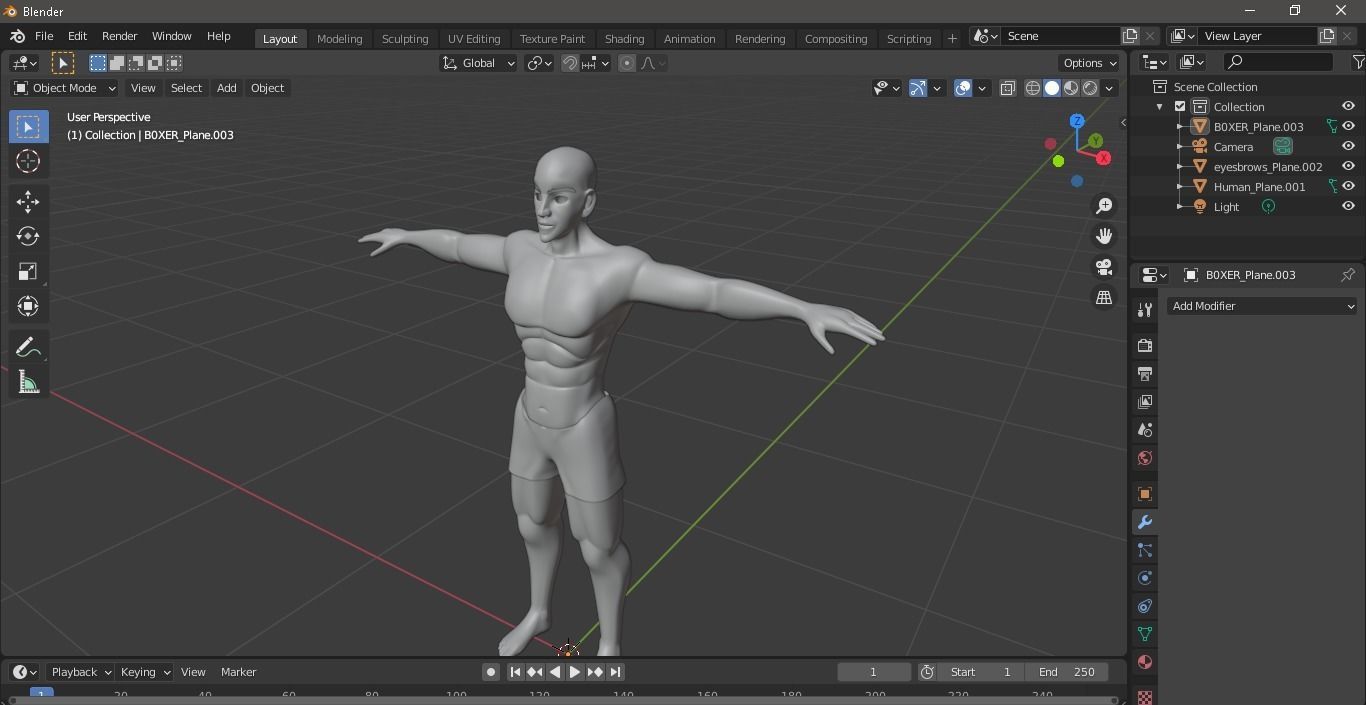This screenshot has height=705, width=1366.
Task: Hide BOXER_Plane.003 in viewport
Action: pyautogui.click(x=1348, y=127)
